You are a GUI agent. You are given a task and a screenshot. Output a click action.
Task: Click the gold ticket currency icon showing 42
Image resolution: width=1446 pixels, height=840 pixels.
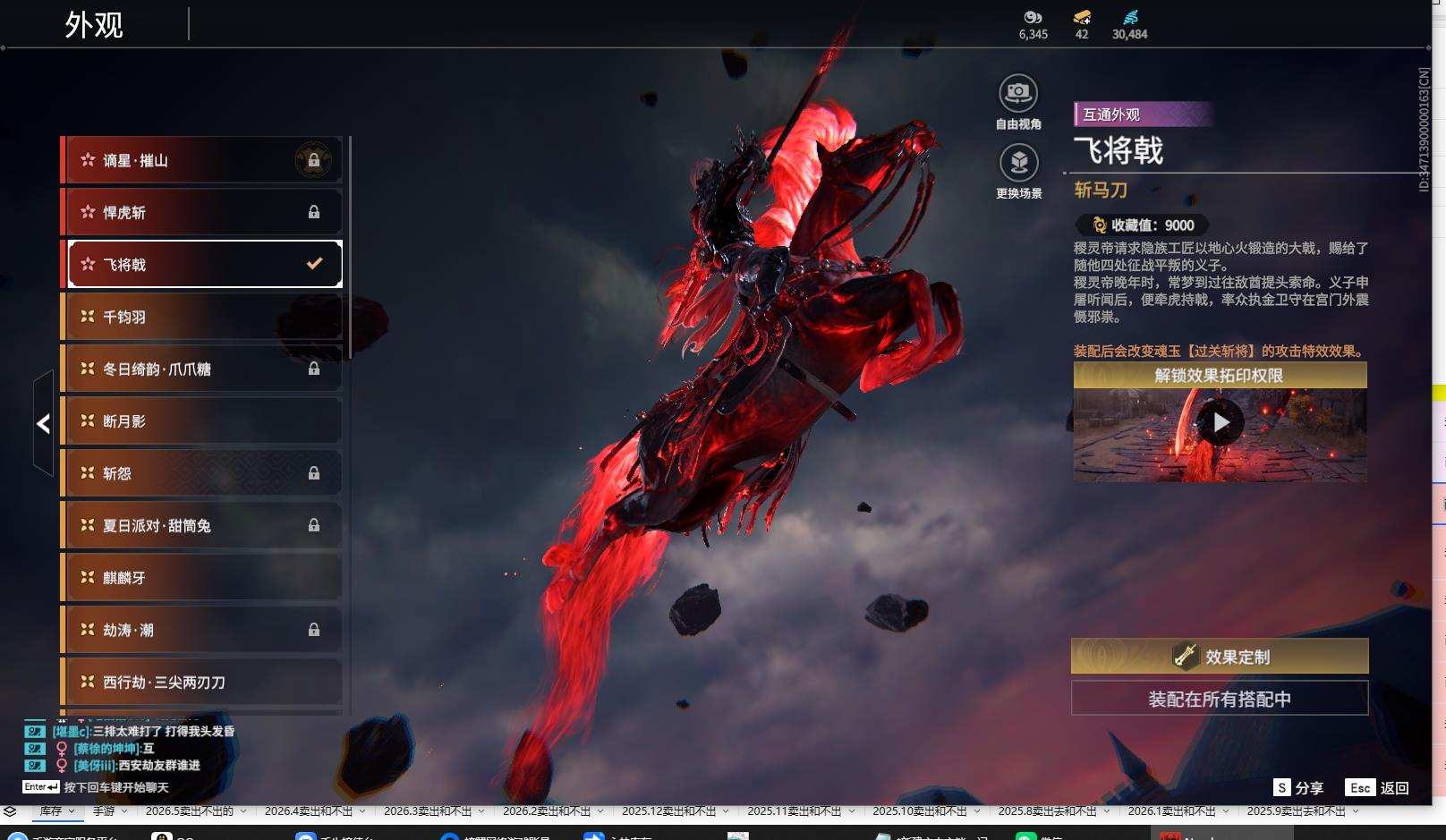coord(1082,17)
